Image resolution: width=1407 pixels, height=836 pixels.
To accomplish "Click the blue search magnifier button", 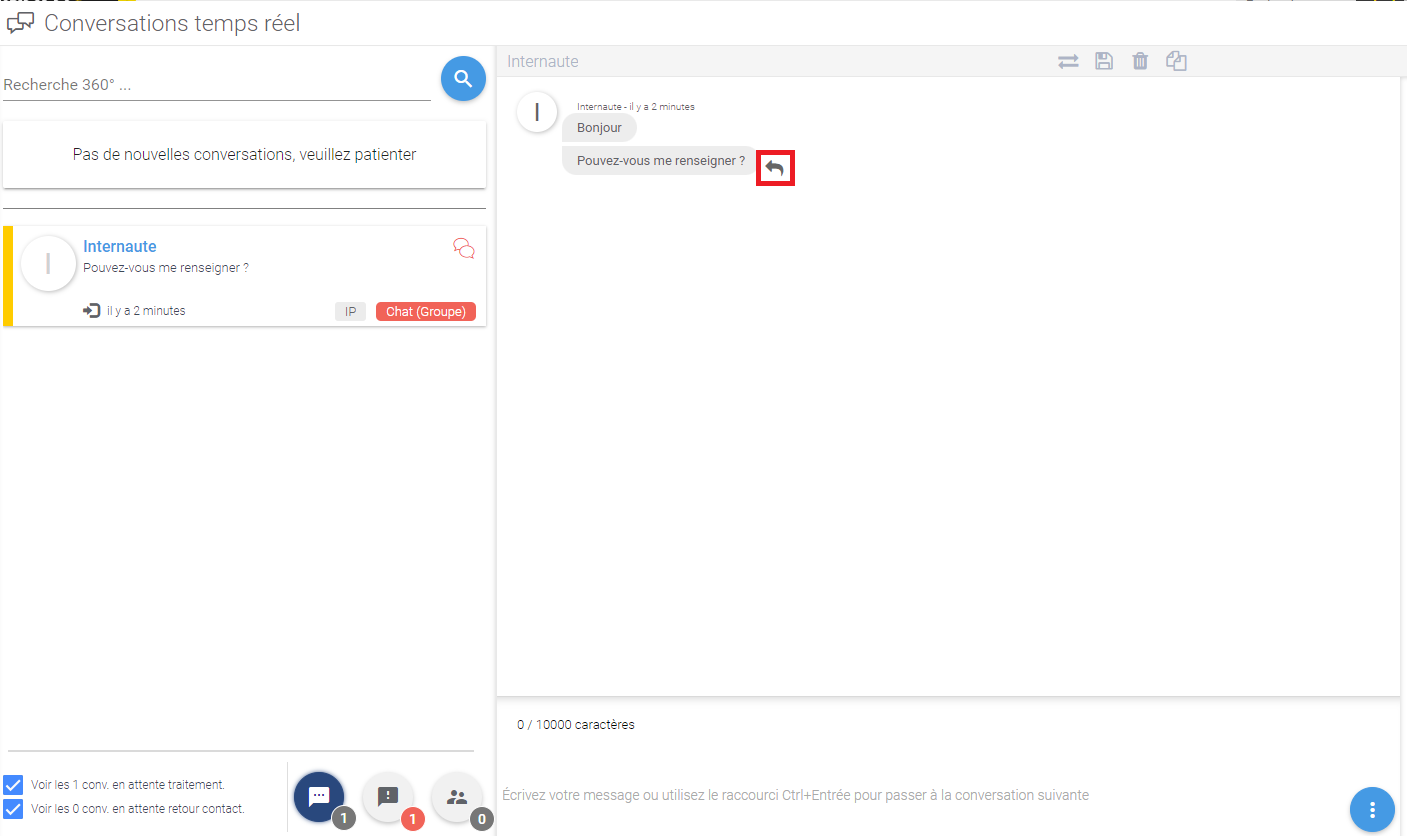I will (463, 78).
